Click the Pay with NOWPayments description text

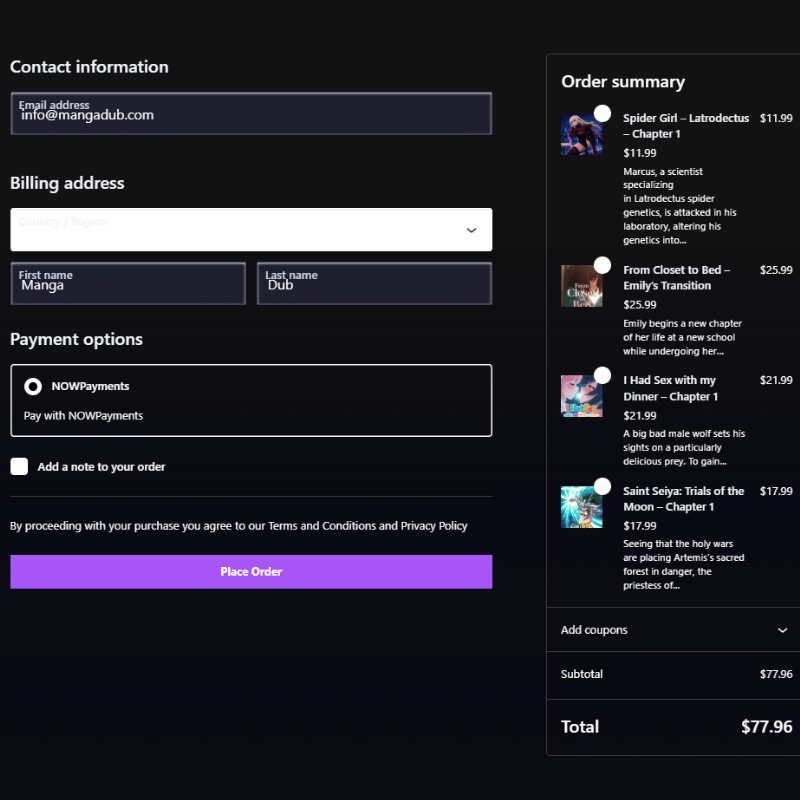click(83, 416)
